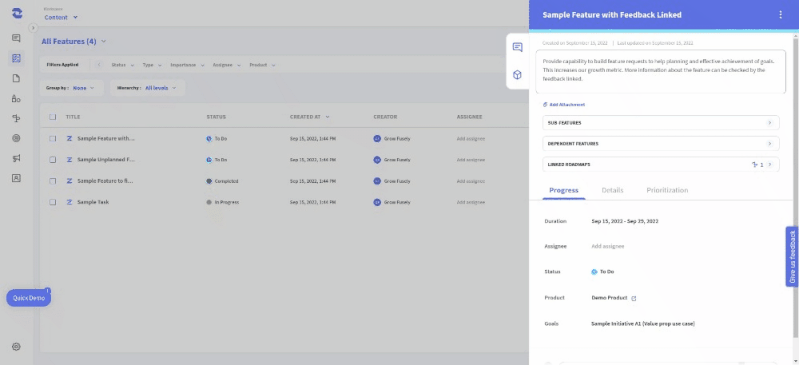Viewport: 799px width, 365px height.
Task: Switch to the Progress tab
Action: point(564,190)
